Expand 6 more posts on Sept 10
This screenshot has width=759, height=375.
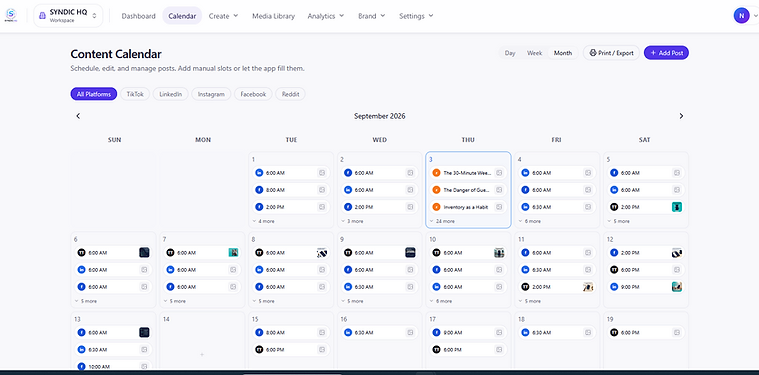tap(440, 301)
